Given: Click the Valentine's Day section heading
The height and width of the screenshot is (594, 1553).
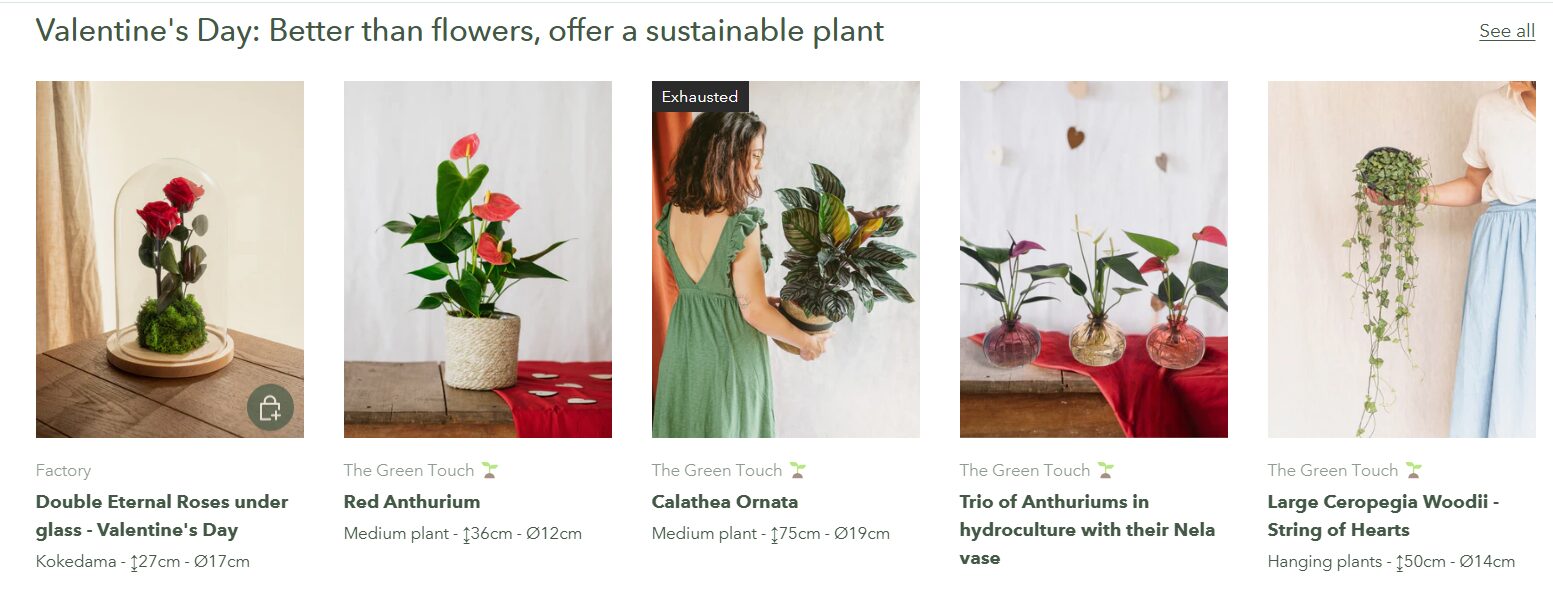Looking at the screenshot, I should [460, 31].
